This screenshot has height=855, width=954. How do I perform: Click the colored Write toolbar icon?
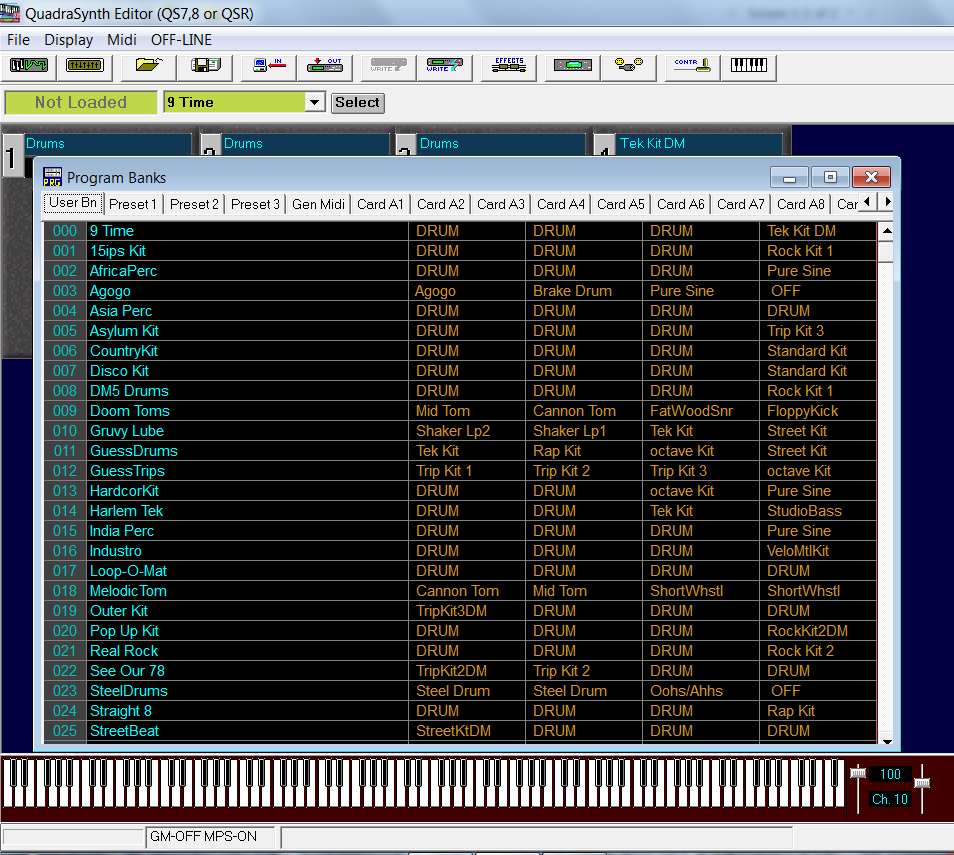point(444,66)
